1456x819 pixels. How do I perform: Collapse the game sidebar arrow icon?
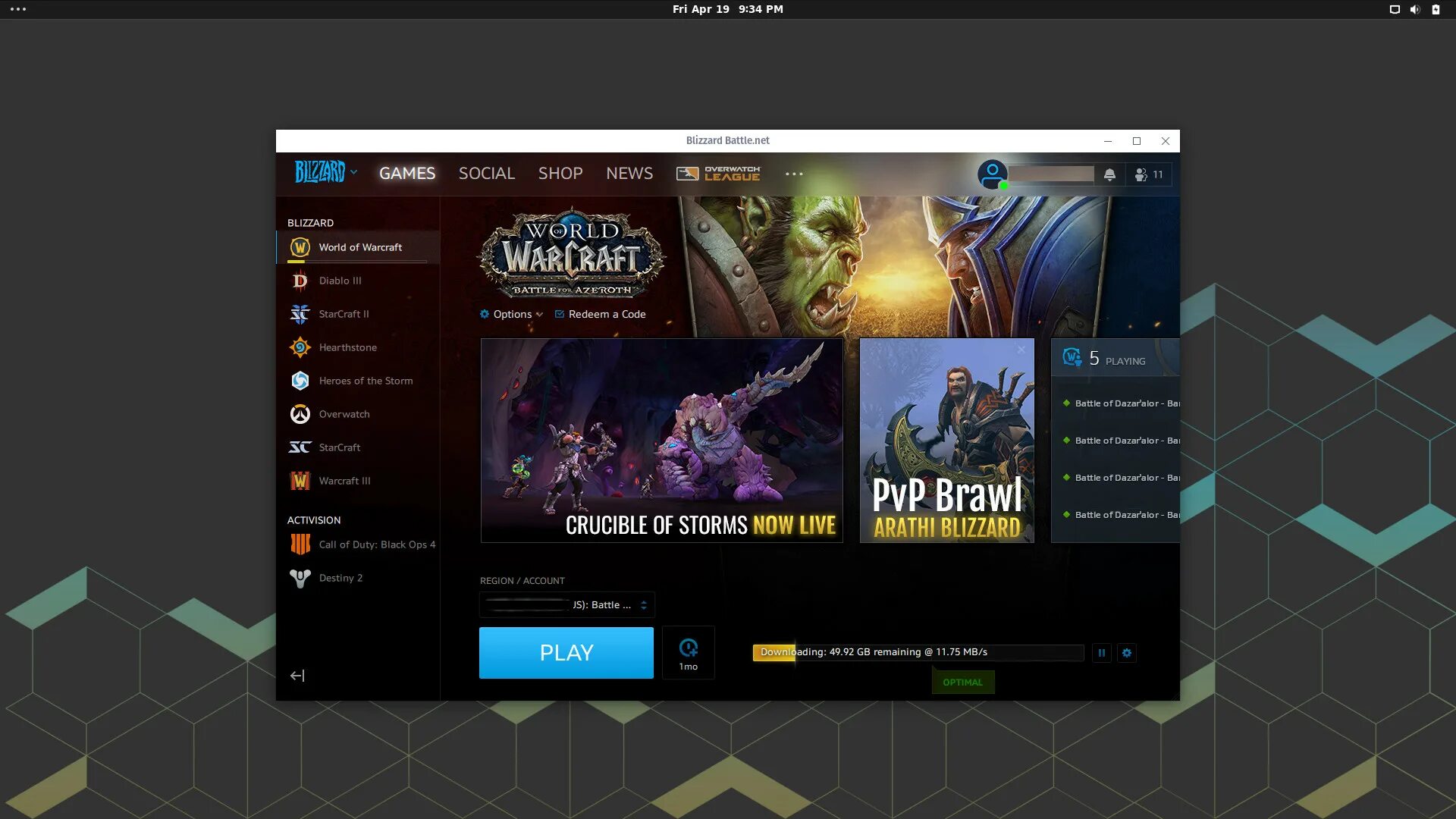297,676
